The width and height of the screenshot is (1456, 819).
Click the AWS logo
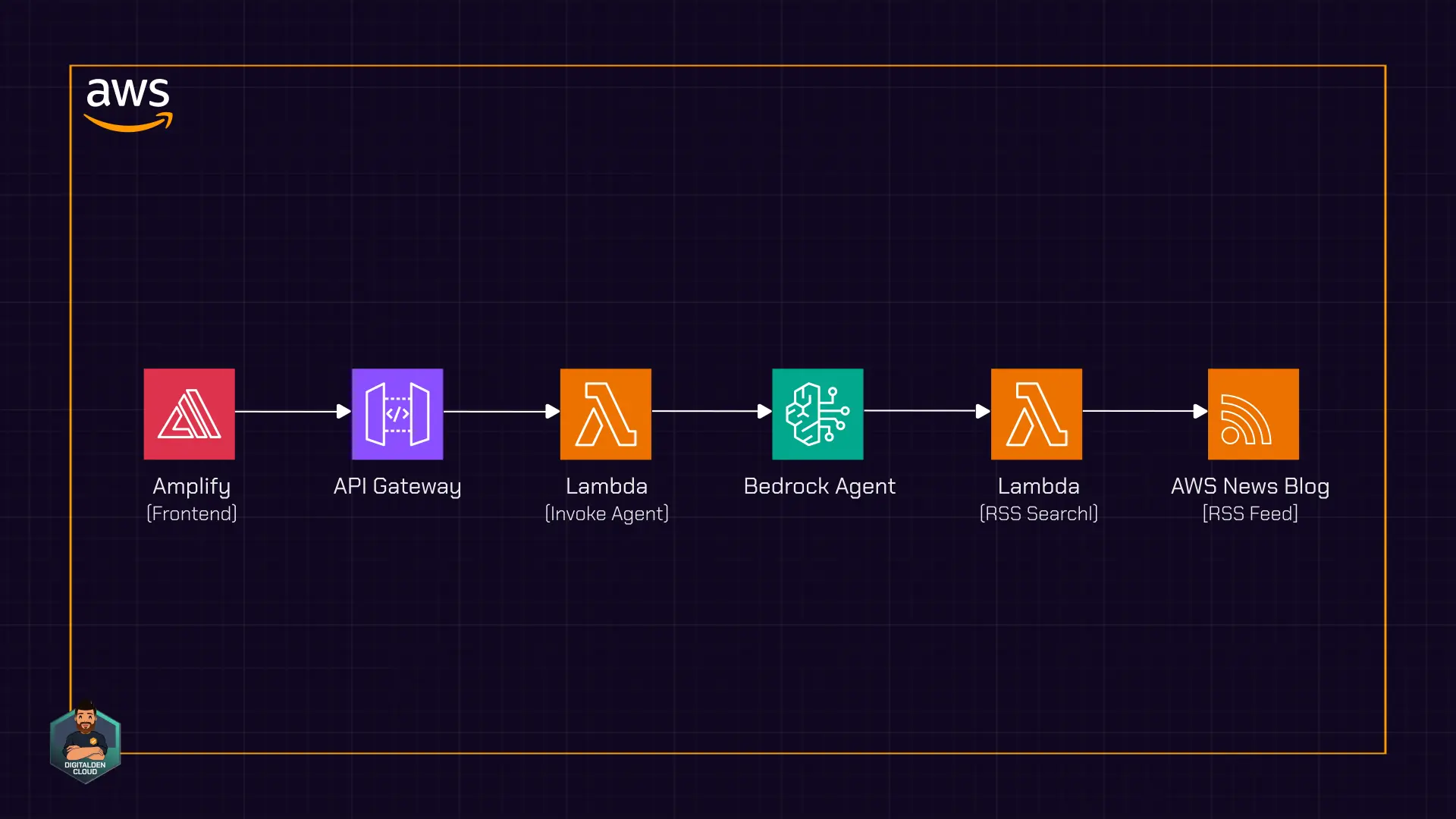tap(128, 104)
